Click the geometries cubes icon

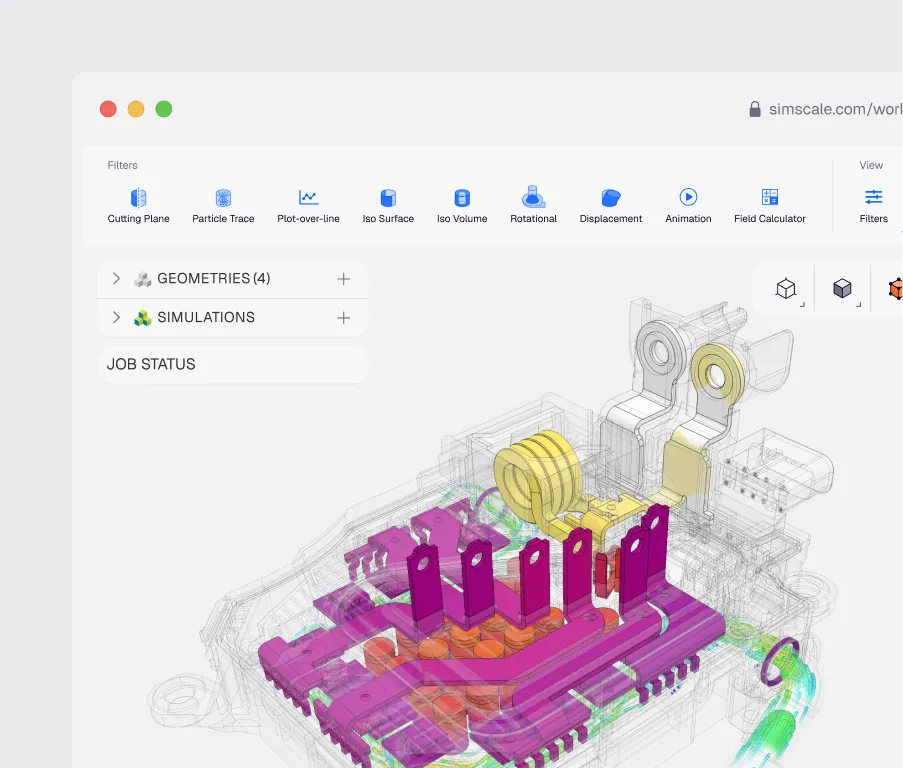[x=142, y=279]
